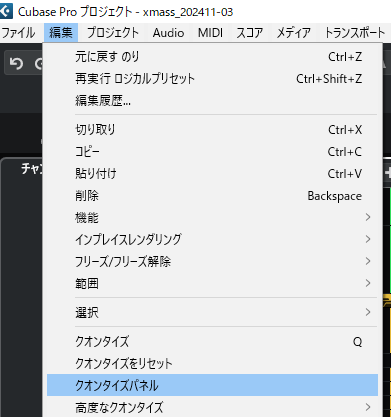The height and width of the screenshot is (417, 391).
Task: Select 元に戻す のり undo entry
Action: (x=212, y=57)
